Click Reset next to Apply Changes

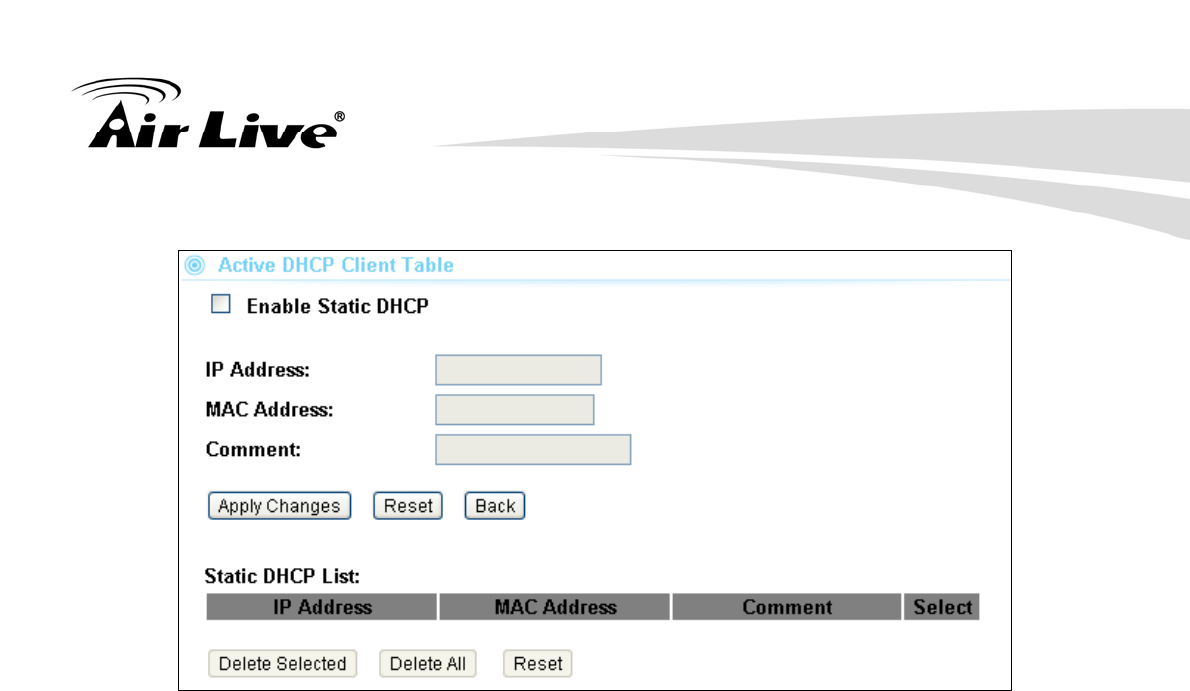tap(408, 506)
